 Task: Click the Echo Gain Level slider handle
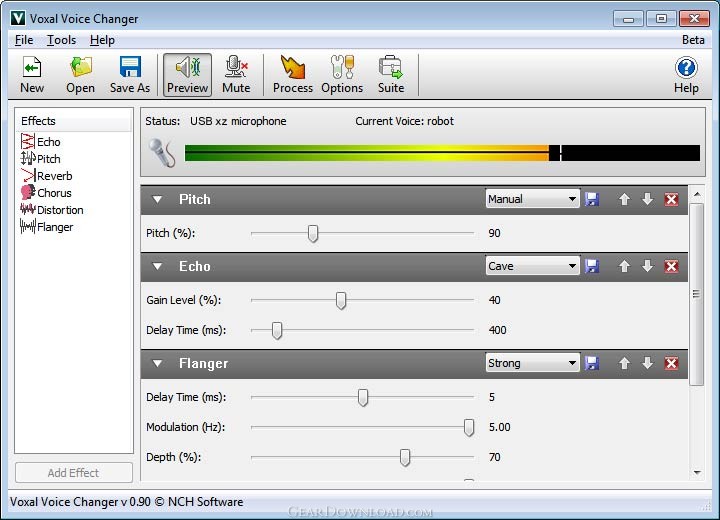click(341, 300)
